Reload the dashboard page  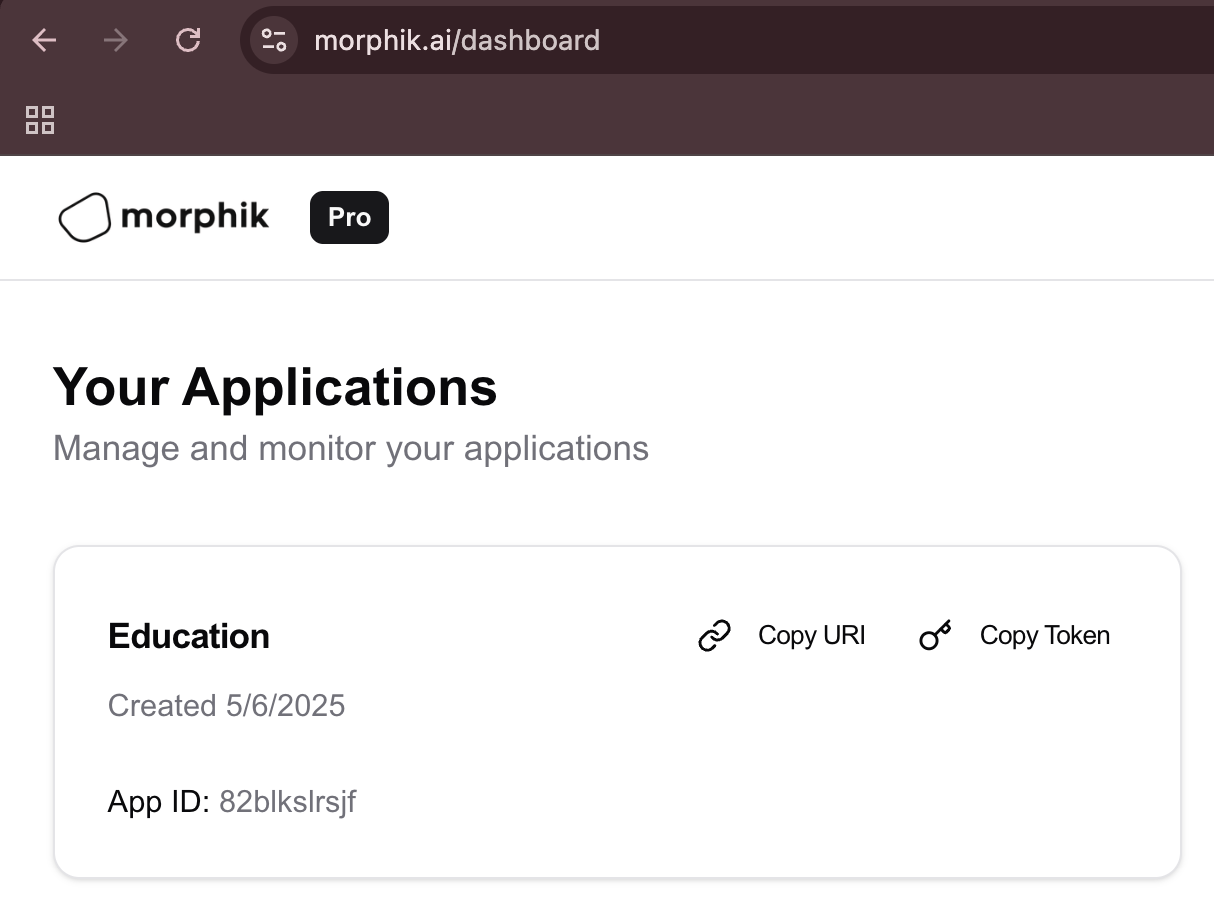pos(188,40)
